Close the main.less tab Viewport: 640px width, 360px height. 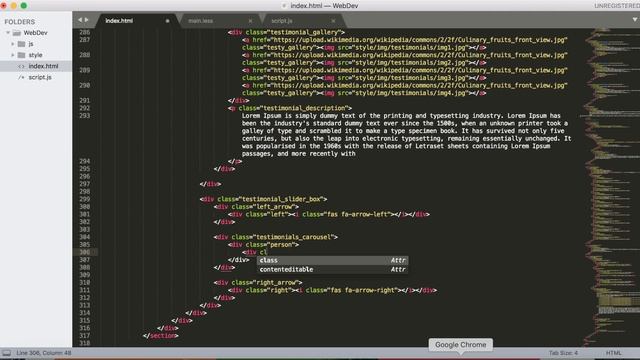coord(250,21)
